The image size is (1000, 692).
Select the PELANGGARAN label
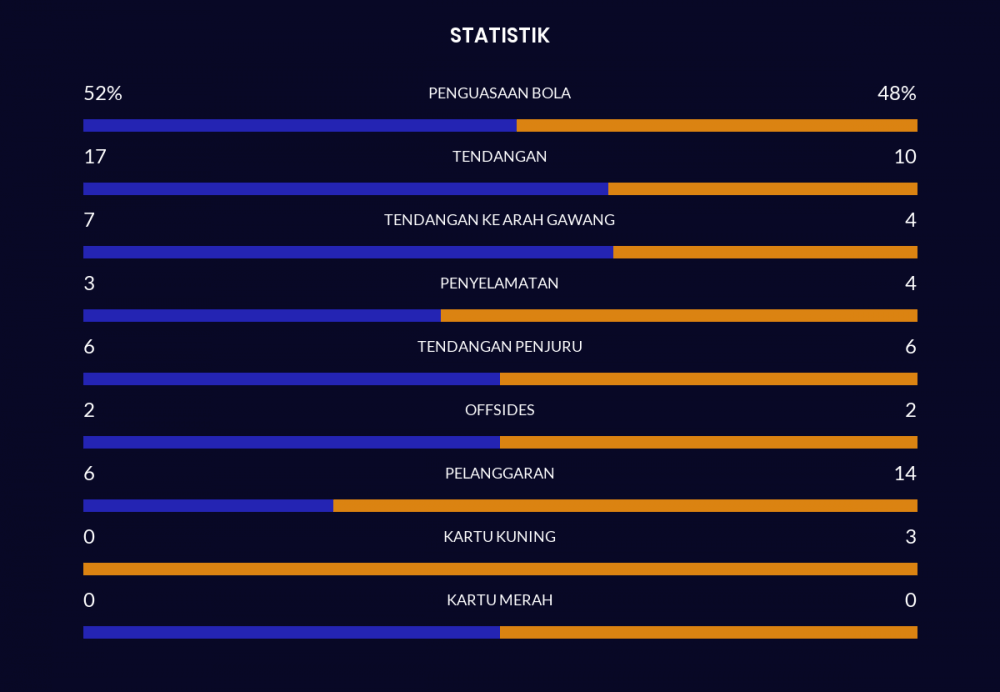[499, 473]
